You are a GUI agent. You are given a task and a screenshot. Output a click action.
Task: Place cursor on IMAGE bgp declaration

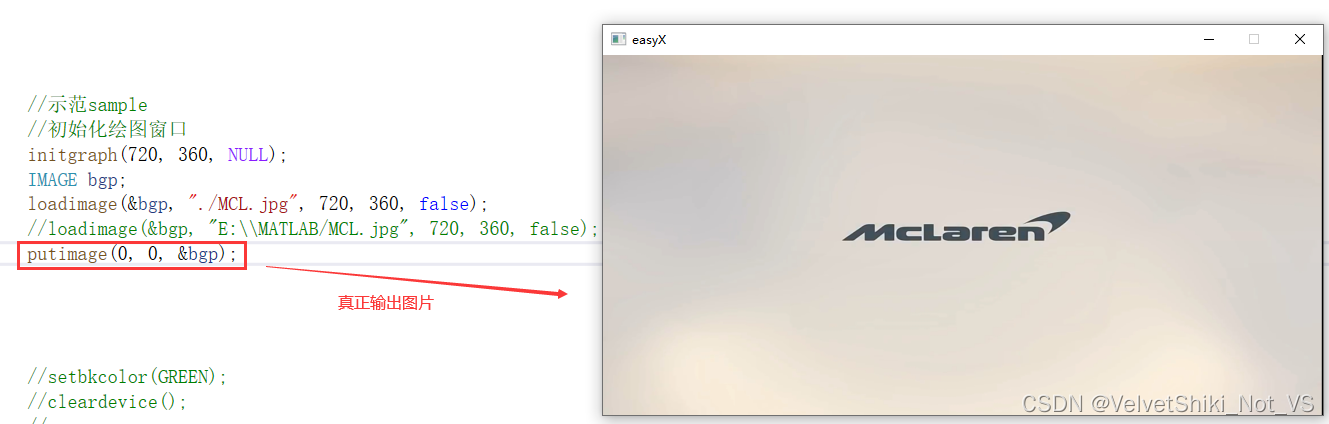(77, 180)
